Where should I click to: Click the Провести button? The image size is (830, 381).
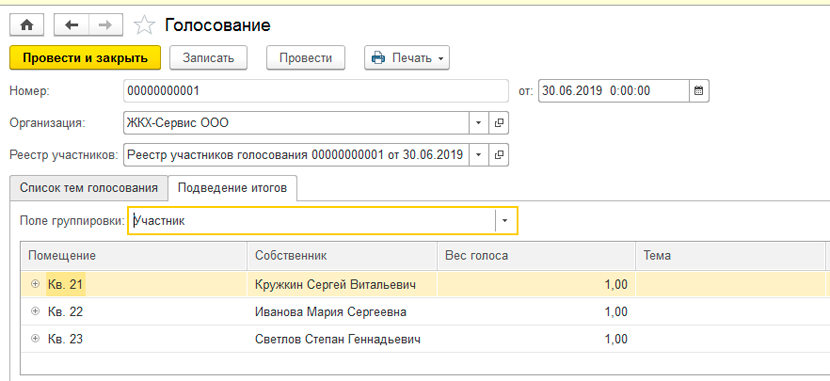click(305, 58)
